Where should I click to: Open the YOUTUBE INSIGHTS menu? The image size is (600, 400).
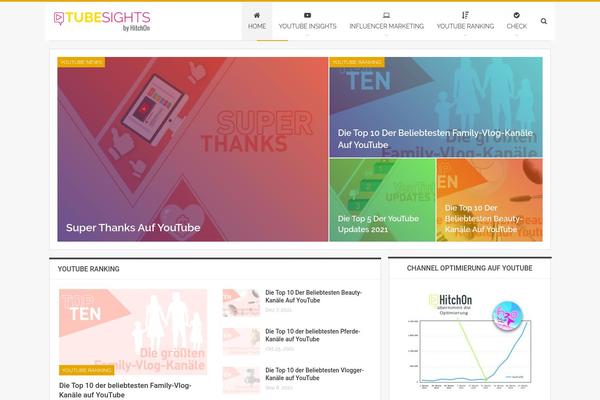tap(307, 26)
